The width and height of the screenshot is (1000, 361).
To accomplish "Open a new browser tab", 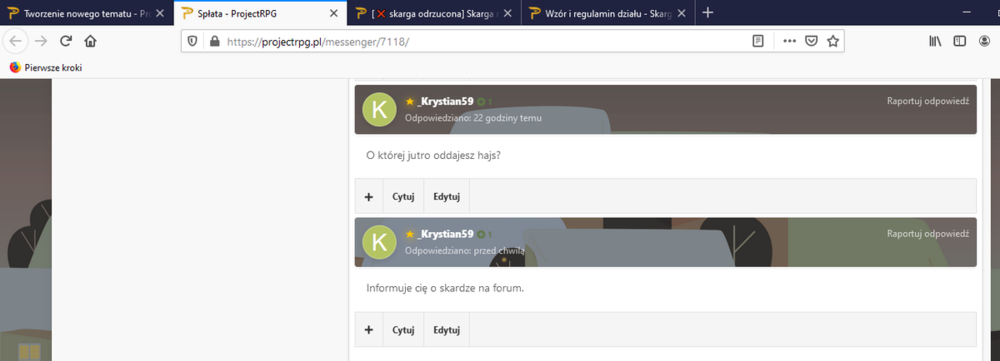I will [708, 13].
